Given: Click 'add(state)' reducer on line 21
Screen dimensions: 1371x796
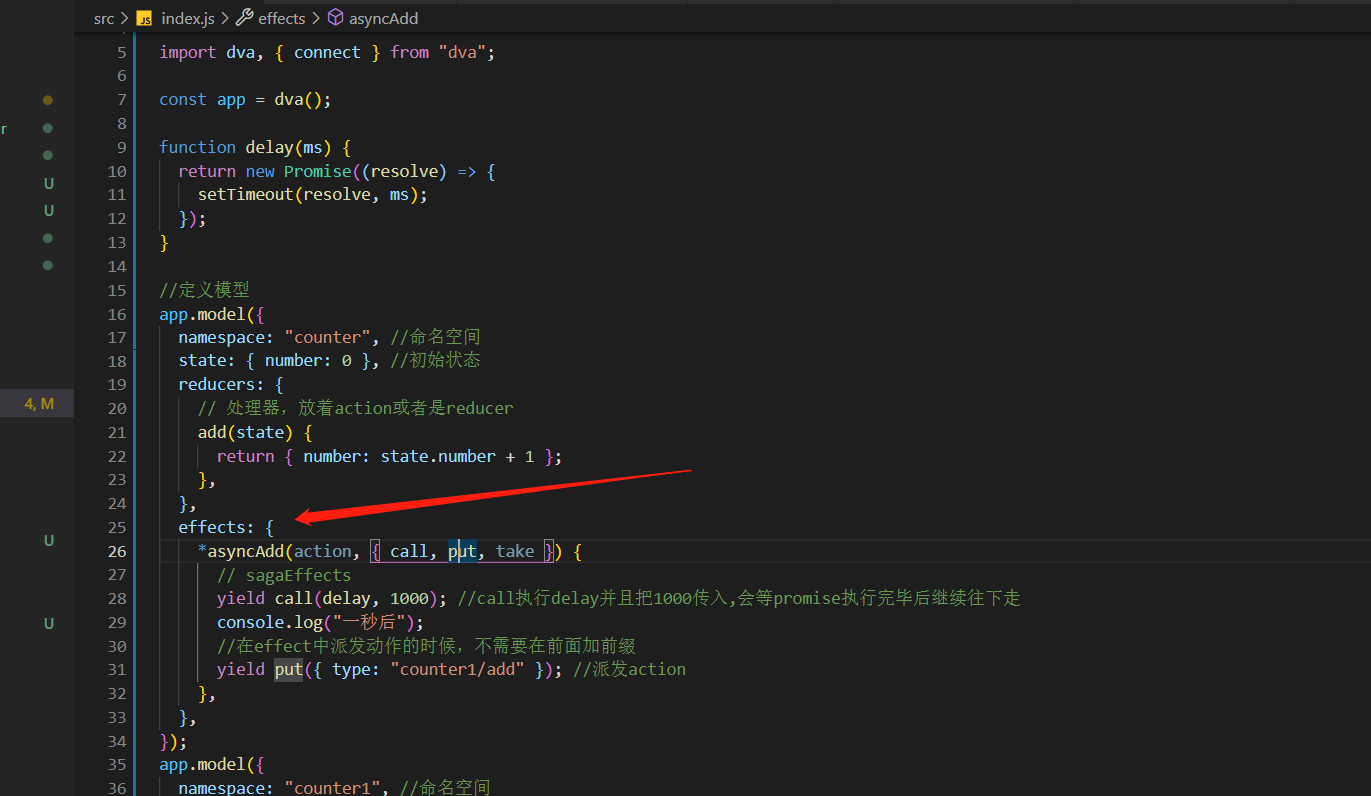Looking at the screenshot, I should [x=246, y=432].
